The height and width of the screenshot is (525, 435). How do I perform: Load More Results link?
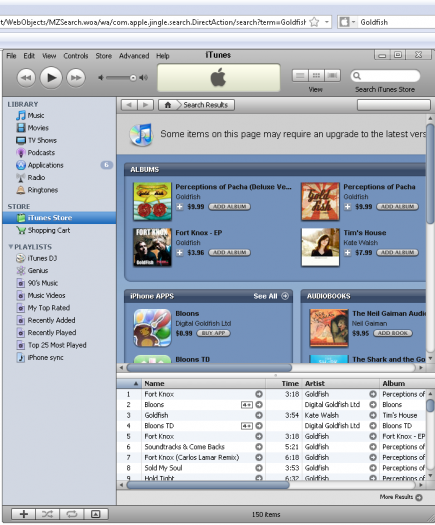(x=401, y=497)
